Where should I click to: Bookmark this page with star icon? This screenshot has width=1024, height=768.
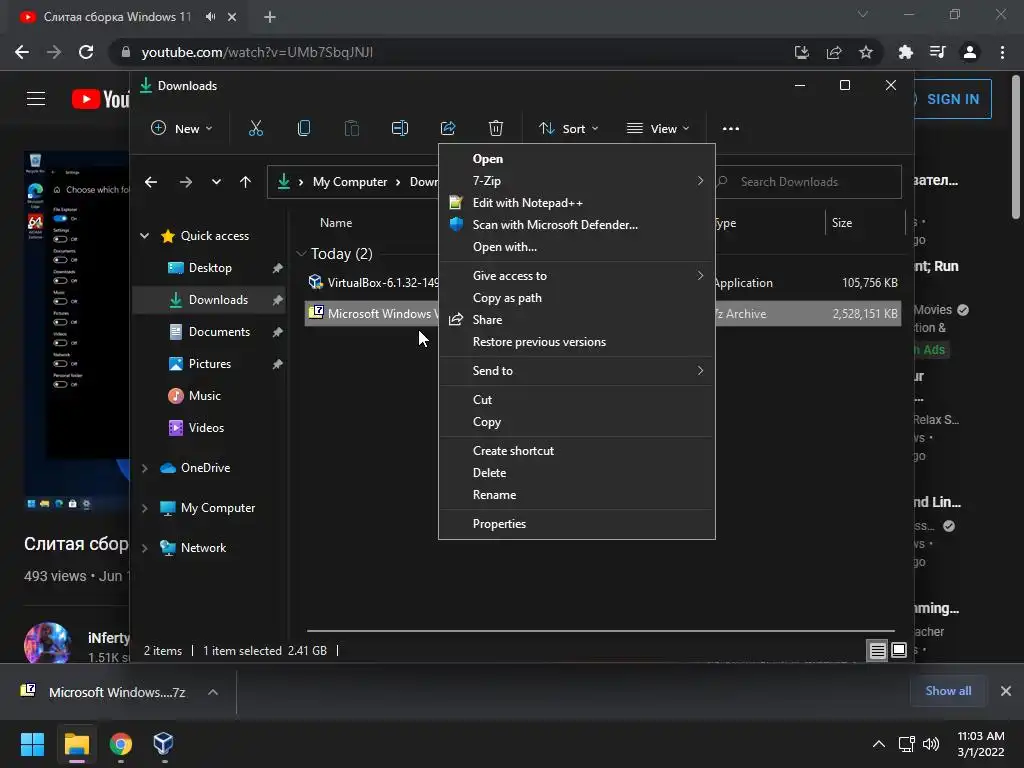pos(866,52)
